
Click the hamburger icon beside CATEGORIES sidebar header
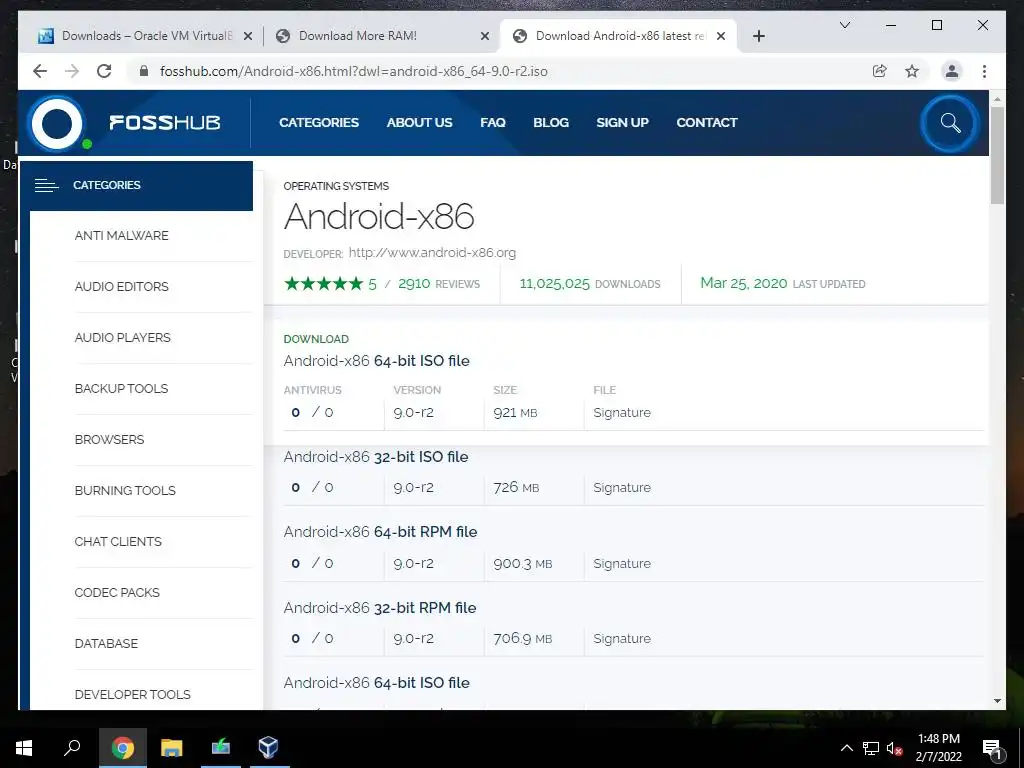coord(46,185)
